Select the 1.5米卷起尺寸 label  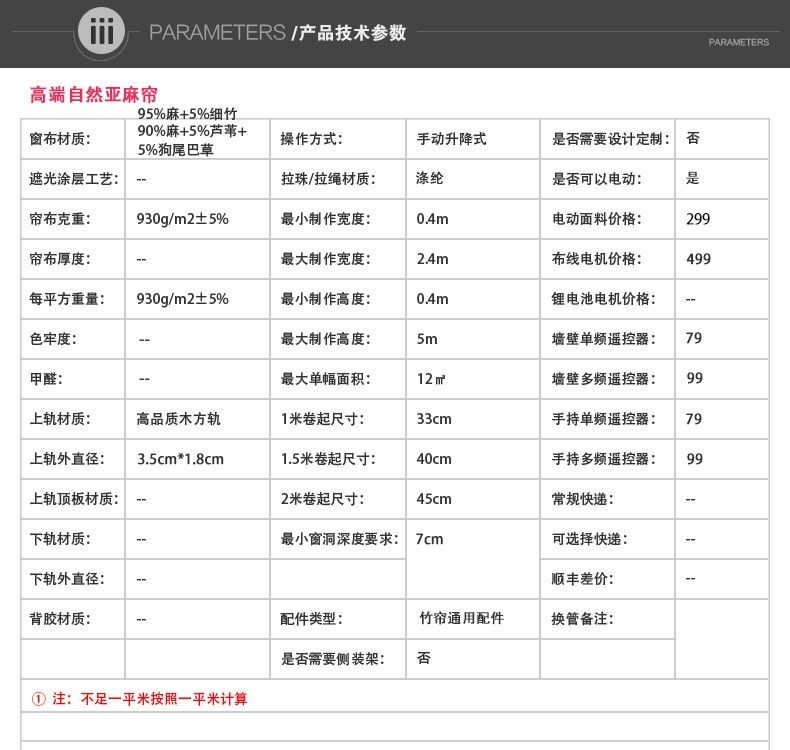click(328, 459)
